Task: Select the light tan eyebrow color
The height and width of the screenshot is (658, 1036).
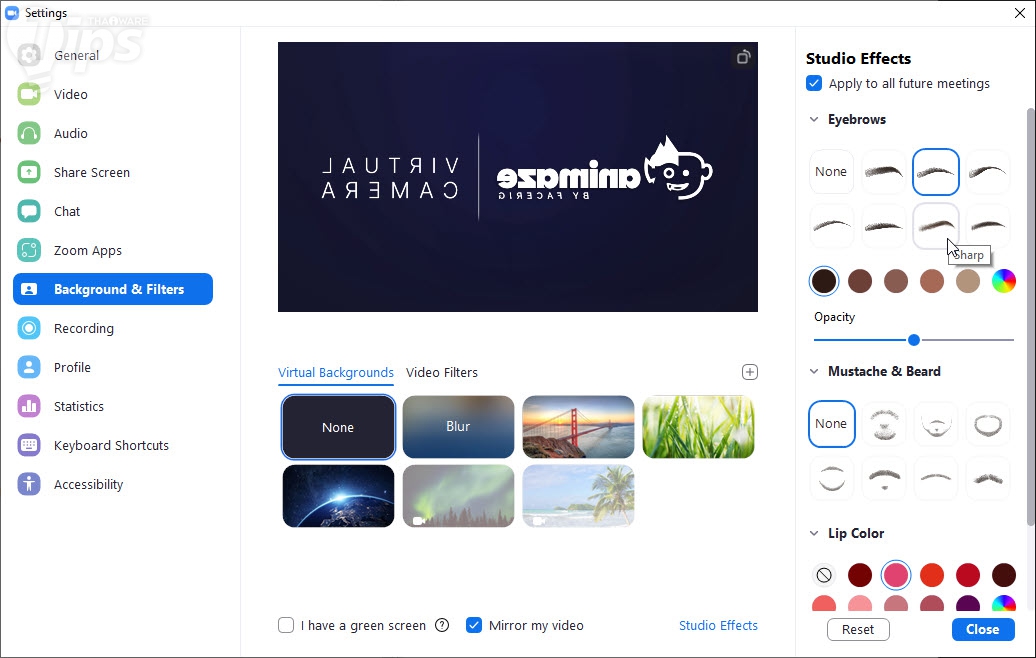Action: [x=967, y=281]
